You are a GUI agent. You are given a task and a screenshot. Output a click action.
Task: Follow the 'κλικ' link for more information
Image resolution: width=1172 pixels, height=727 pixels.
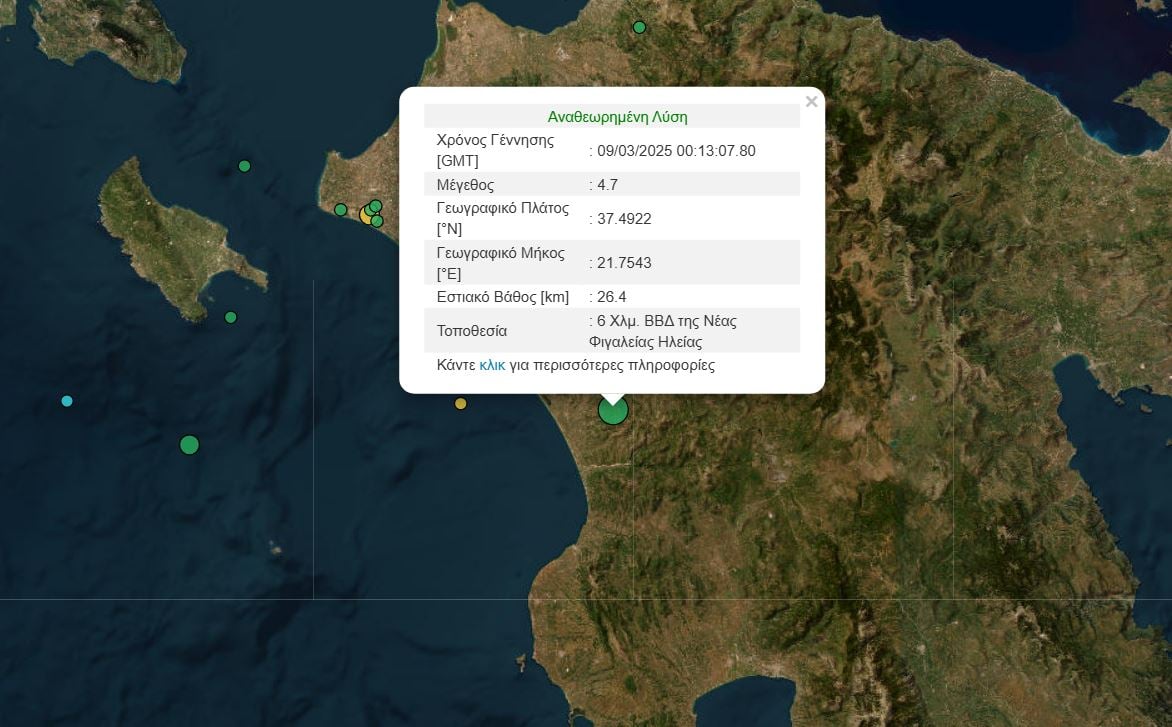pyautogui.click(x=492, y=365)
